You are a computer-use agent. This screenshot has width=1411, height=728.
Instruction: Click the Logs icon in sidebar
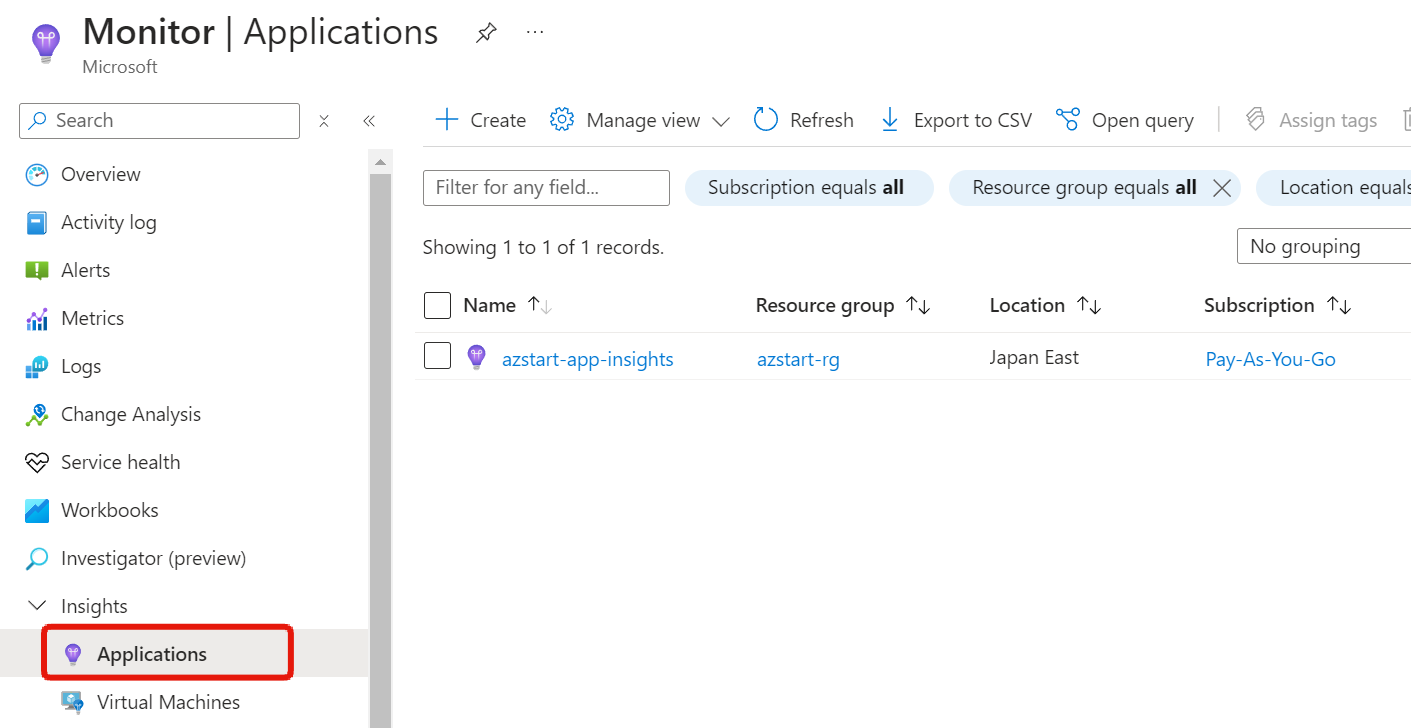tap(37, 367)
